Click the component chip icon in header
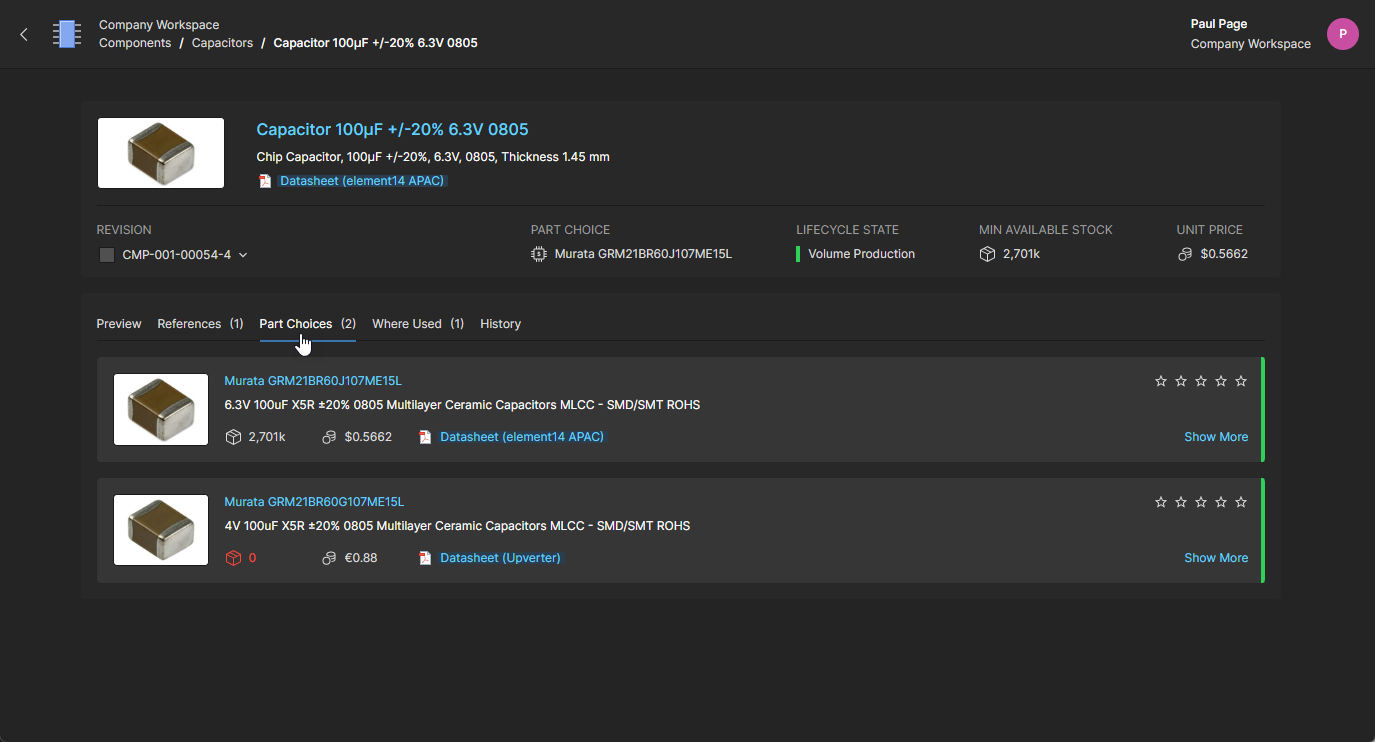Screen dimensions: 1375x742 (67, 34)
